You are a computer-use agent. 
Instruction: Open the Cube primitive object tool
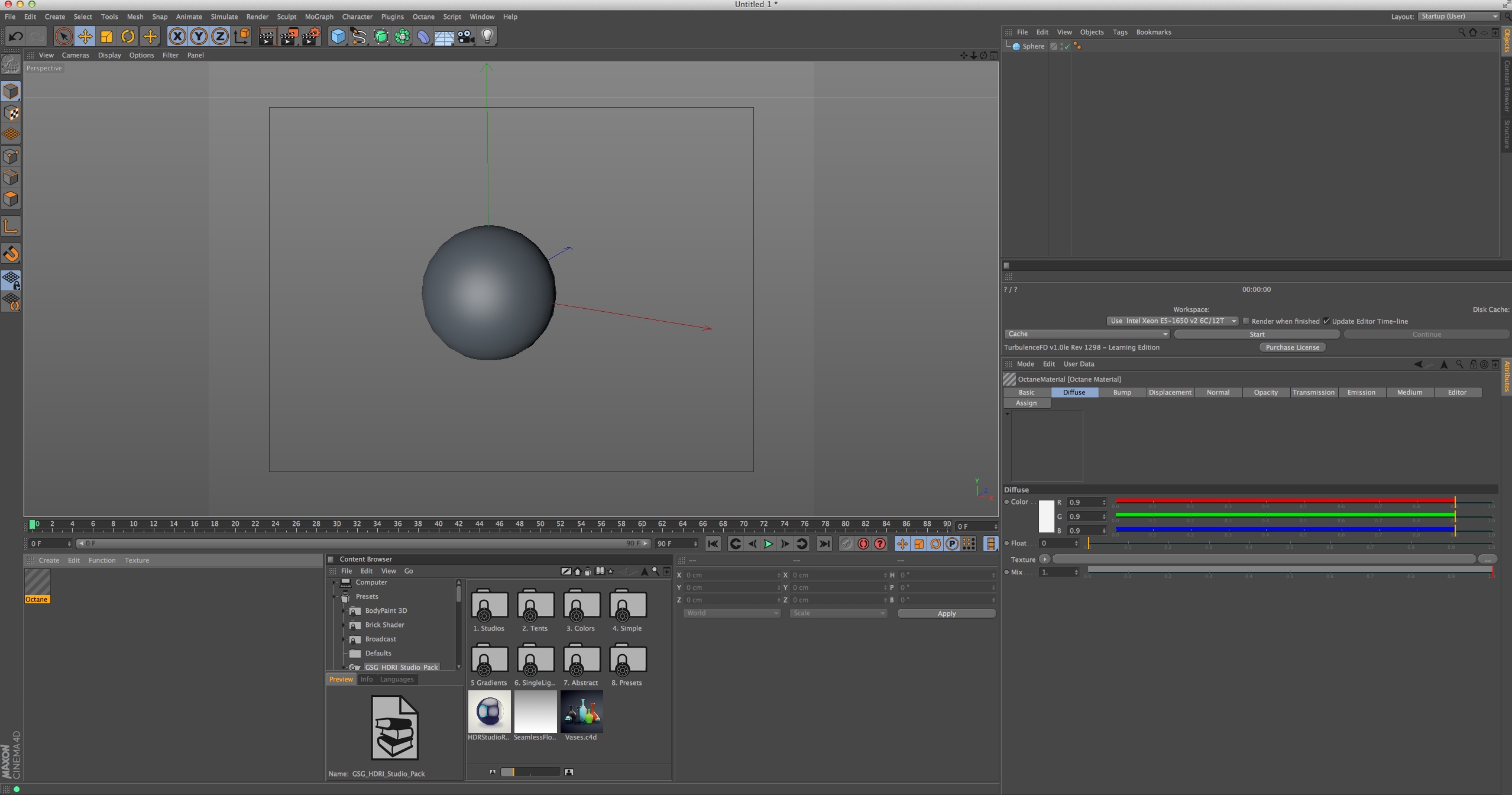click(x=338, y=37)
